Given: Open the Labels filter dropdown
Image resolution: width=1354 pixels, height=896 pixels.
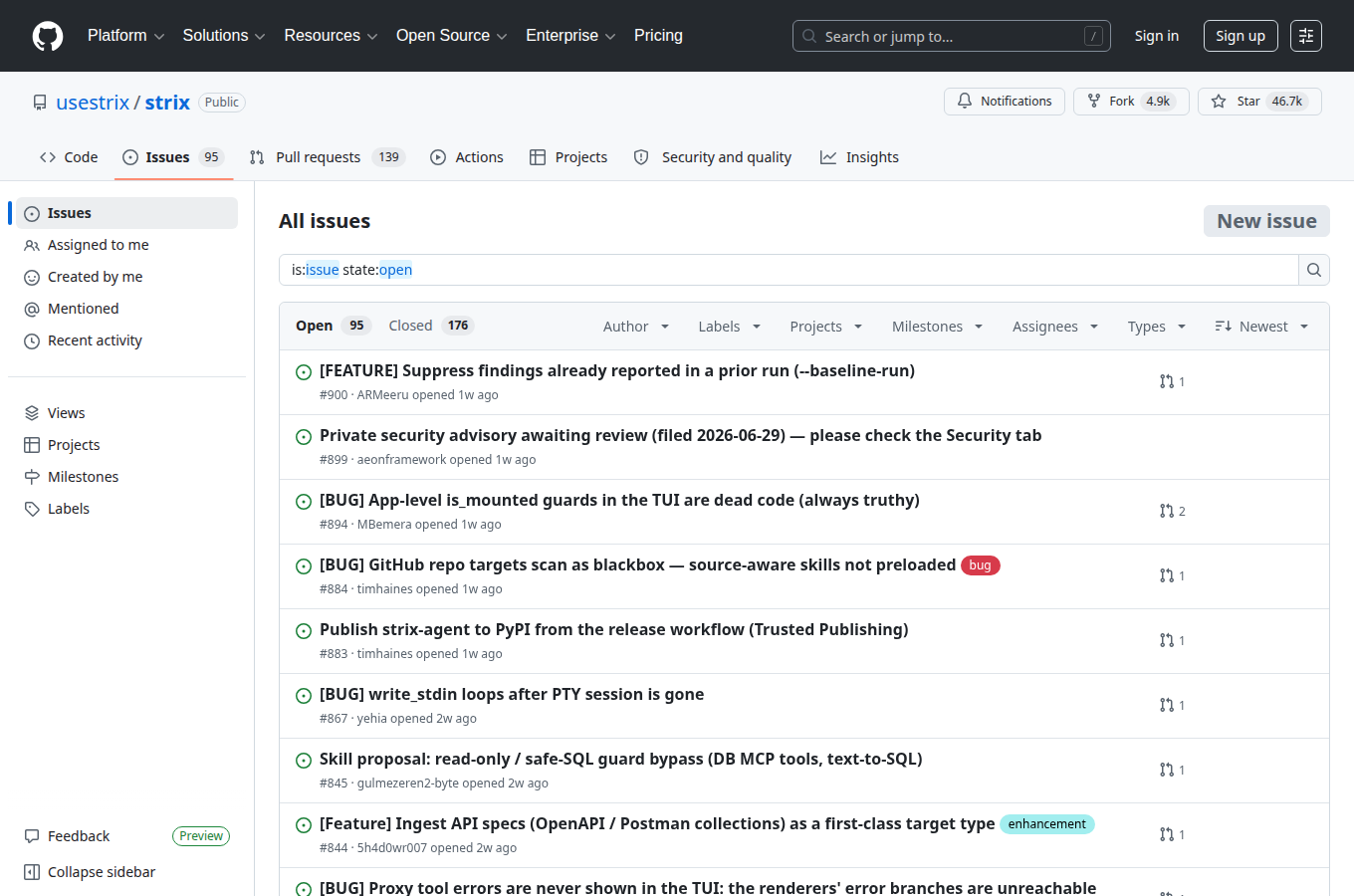Looking at the screenshot, I should 730,327.
